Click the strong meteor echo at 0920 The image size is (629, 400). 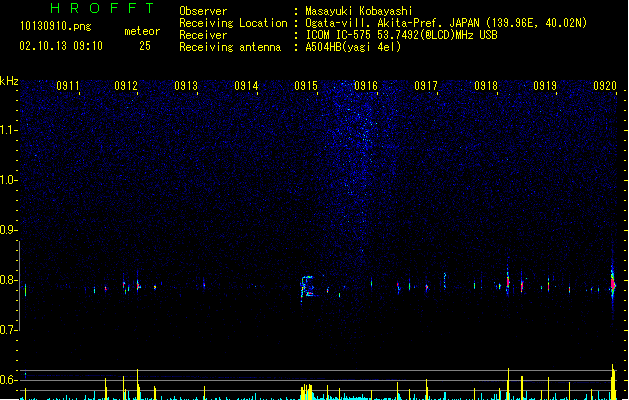click(x=613, y=283)
